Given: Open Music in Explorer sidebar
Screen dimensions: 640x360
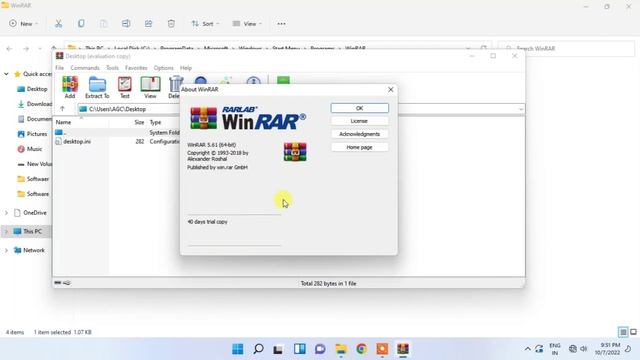Looking at the screenshot, I should (x=30, y=149).
